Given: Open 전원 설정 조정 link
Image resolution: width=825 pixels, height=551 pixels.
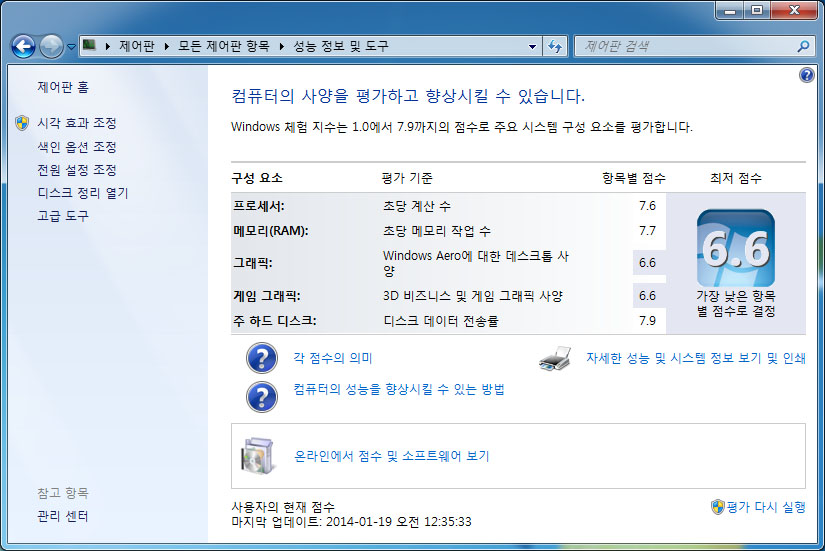Looking at the screenshot, I should coord(77,170).
